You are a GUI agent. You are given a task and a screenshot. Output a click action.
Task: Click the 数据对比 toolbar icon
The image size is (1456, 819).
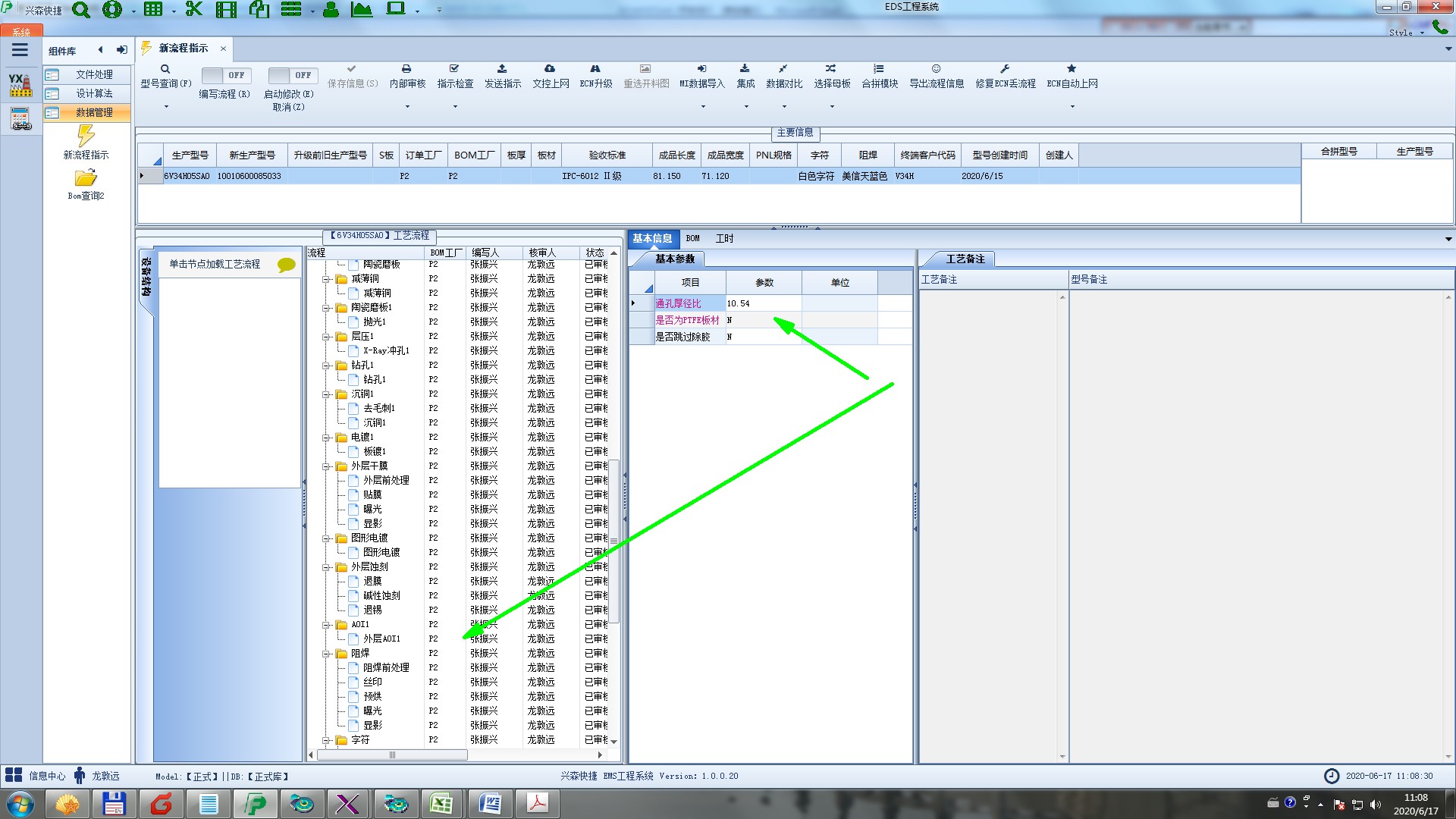coord(783,69)
